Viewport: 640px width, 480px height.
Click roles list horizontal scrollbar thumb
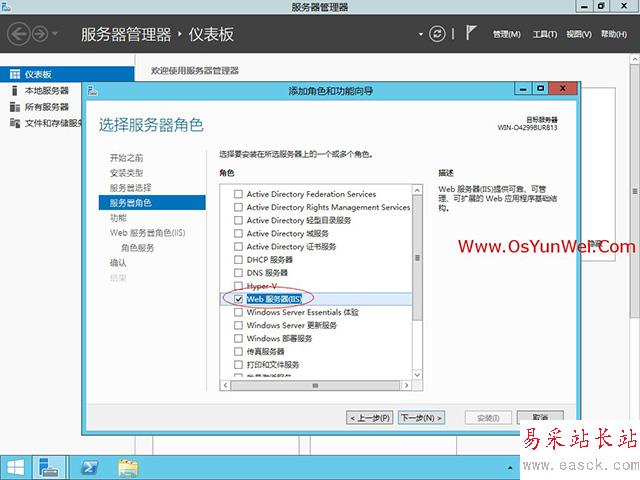click(x=315, y=385)
